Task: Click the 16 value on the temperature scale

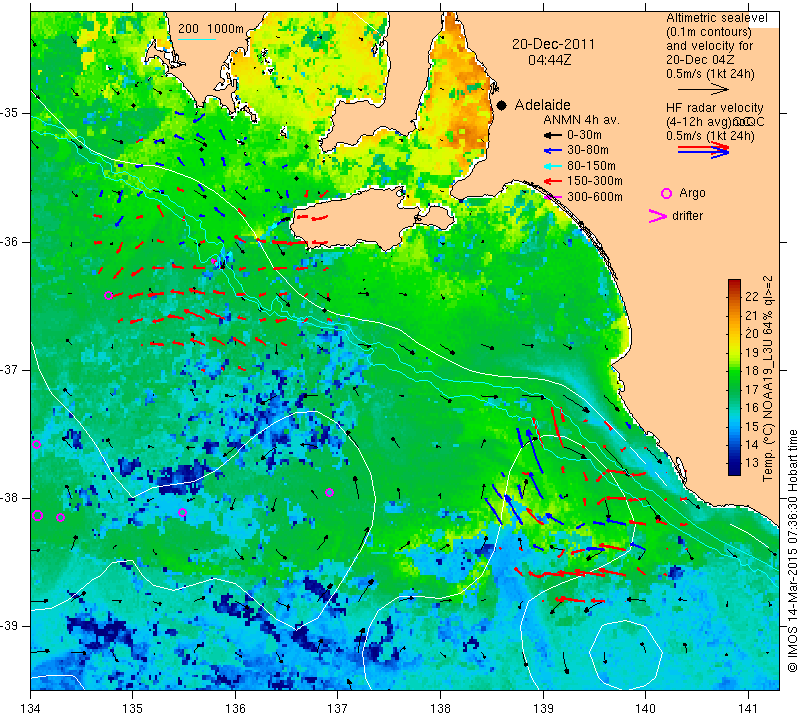Action: (x=752, y=408)
